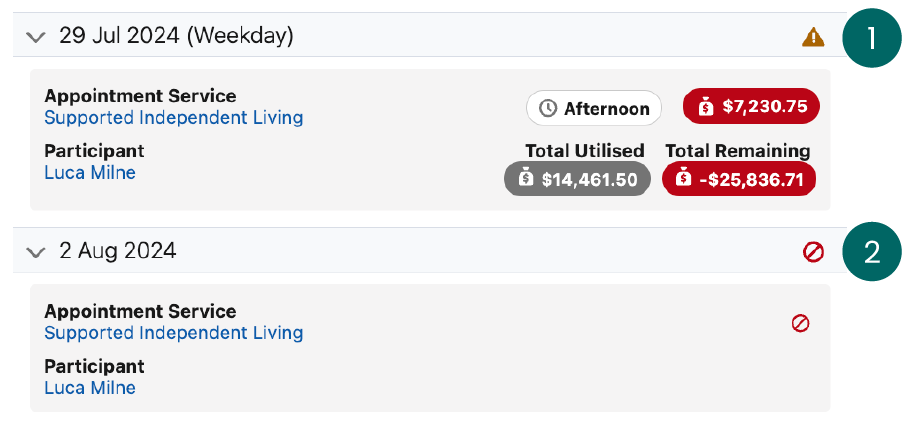The height and width of the screenshot is (428, 902).
Task: Click the money bag icon beside $7,230.75
Action: click(x=705, y=106)
